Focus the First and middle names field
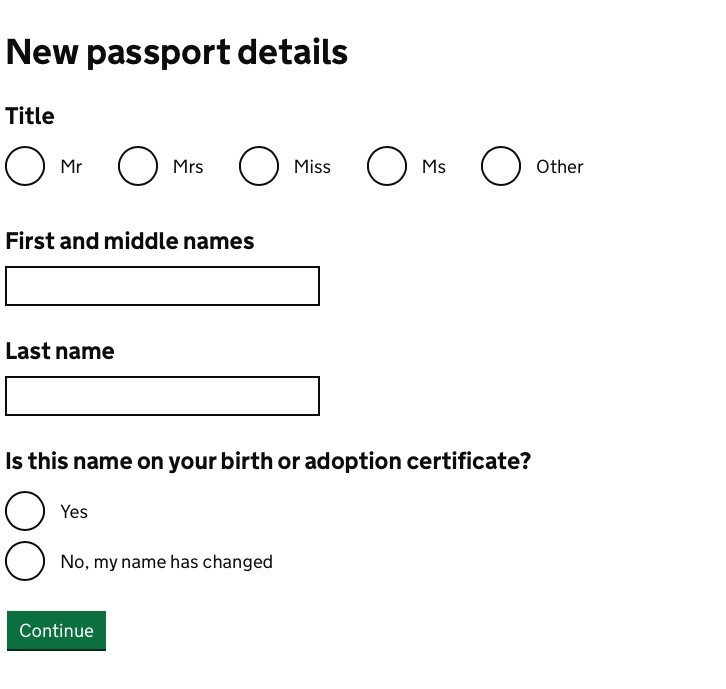The image size is (726, 689). click(162, 286)
